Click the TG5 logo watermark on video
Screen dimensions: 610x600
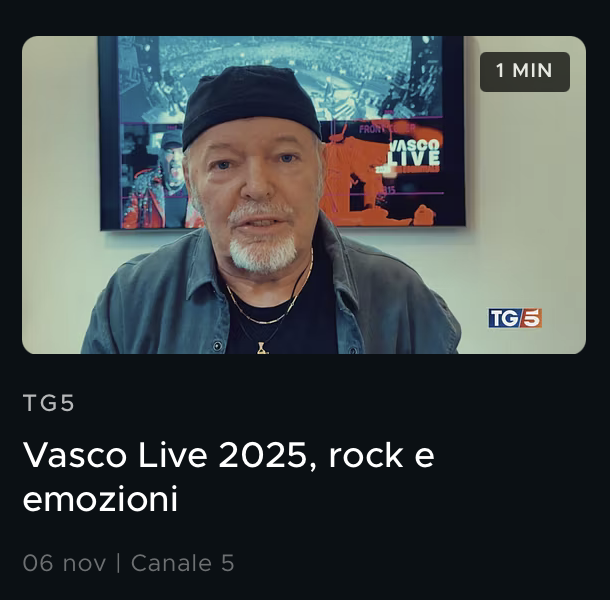pos(515,318)
